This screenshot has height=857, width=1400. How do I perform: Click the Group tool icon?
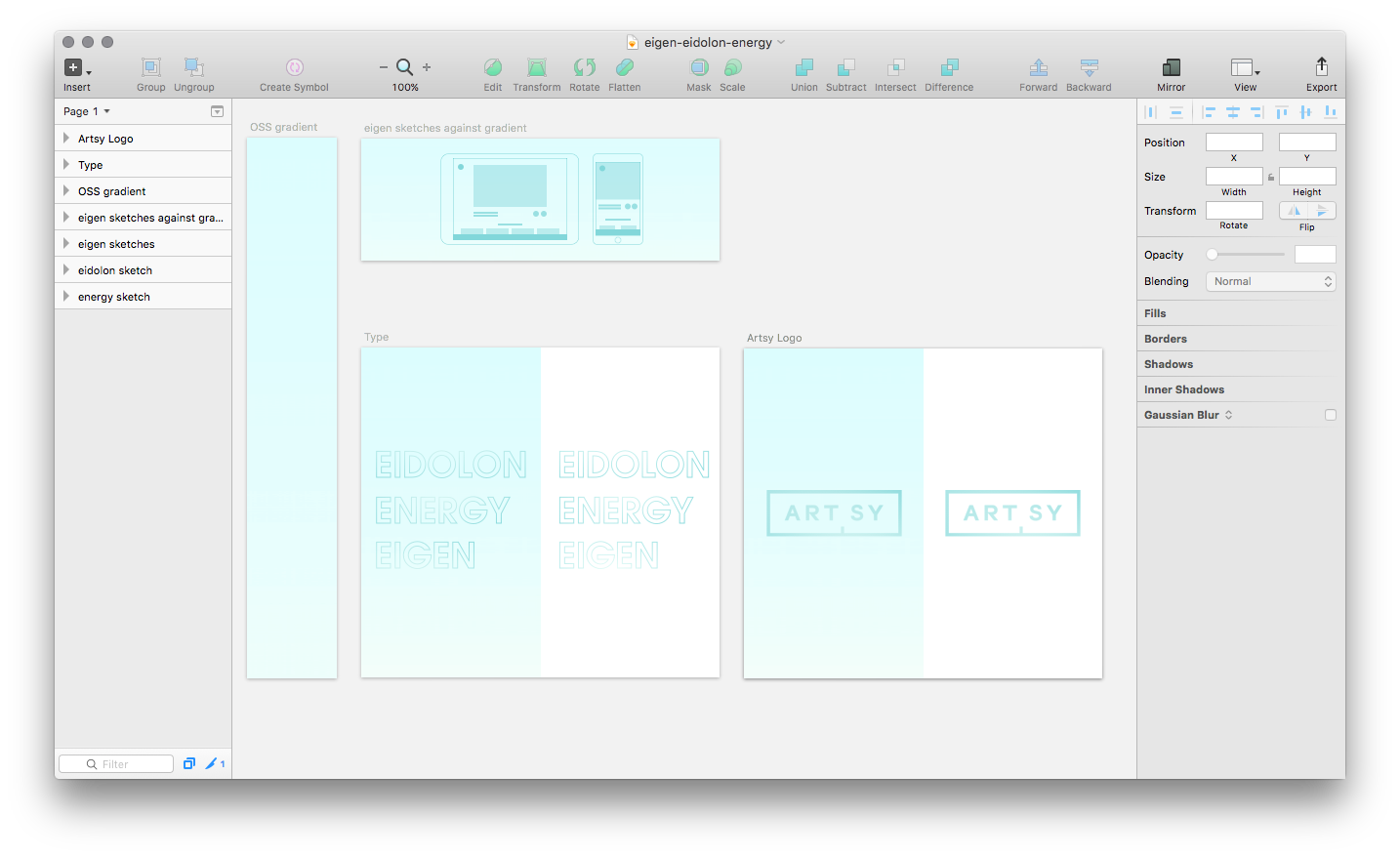point(150,67)
